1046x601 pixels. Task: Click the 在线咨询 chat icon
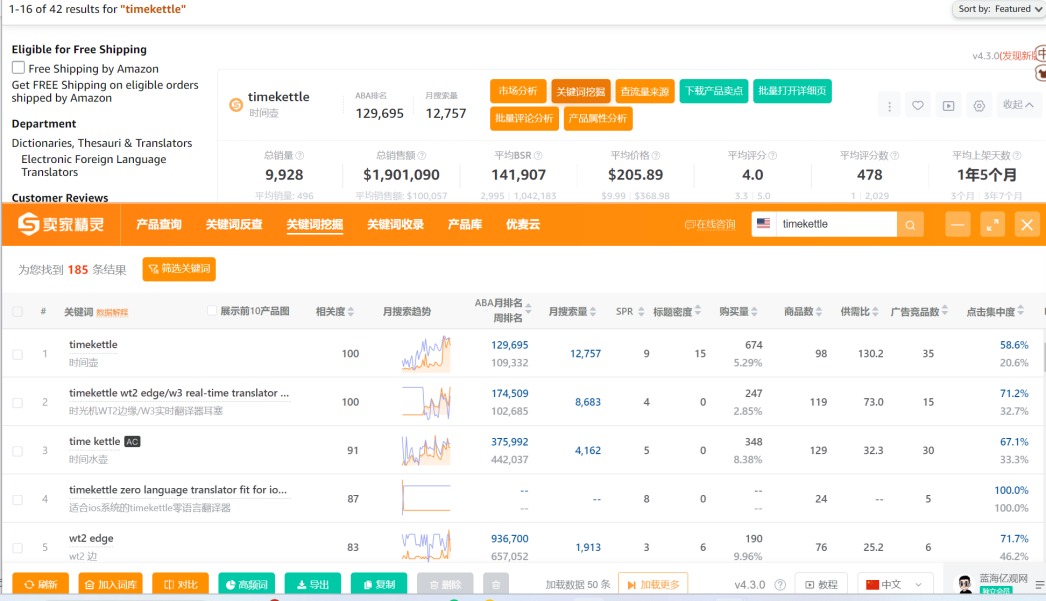pyautogui.click(x=690, y=225)
